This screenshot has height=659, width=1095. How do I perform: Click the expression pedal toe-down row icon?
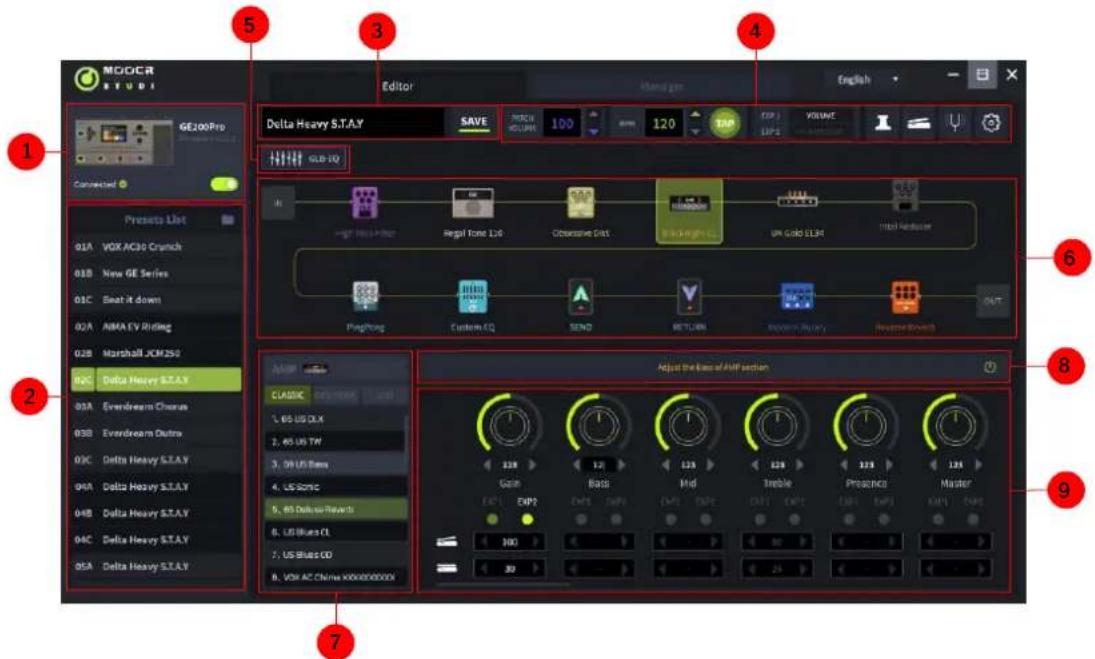tap(447, 542)
